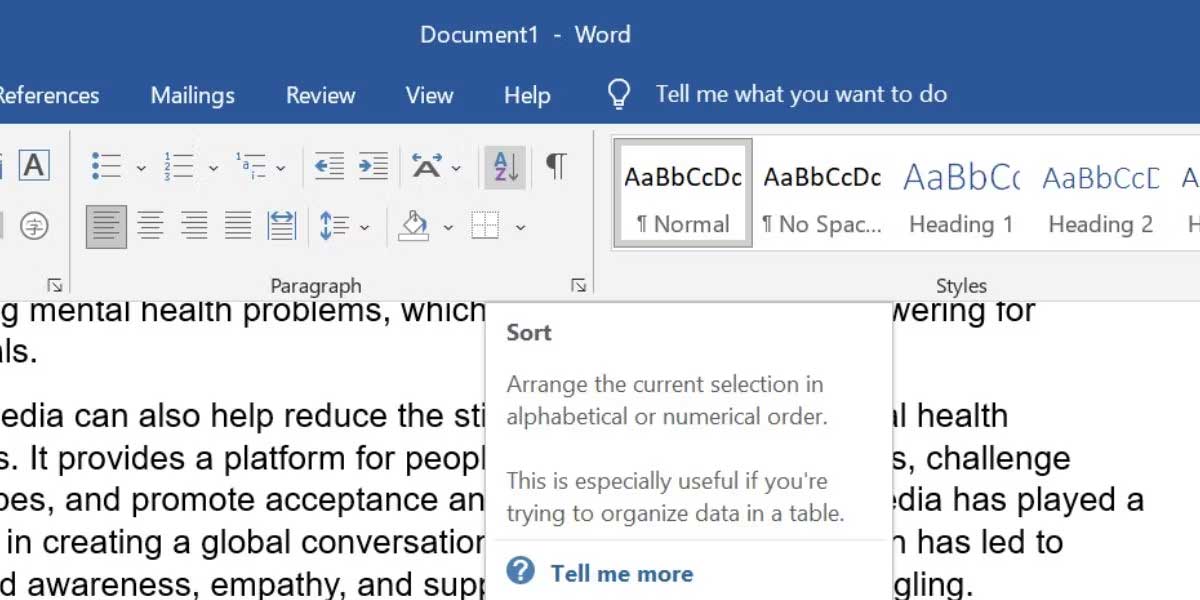The height and width of the screenshot is (600, 1200).
Task: Apply the Heading 1 style
Action: point(961,192)
